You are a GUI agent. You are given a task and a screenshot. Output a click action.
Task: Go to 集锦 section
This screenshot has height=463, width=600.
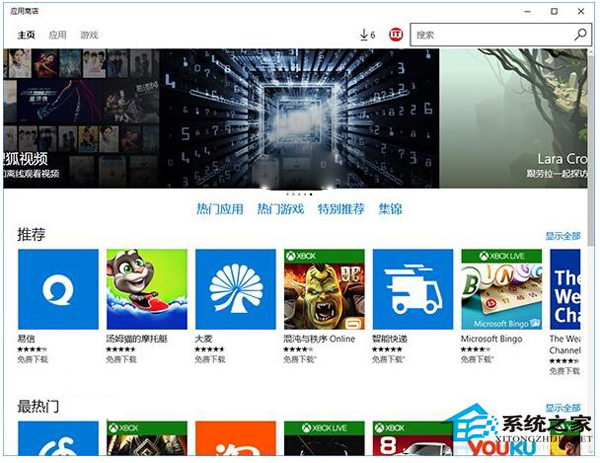[390, 209]
